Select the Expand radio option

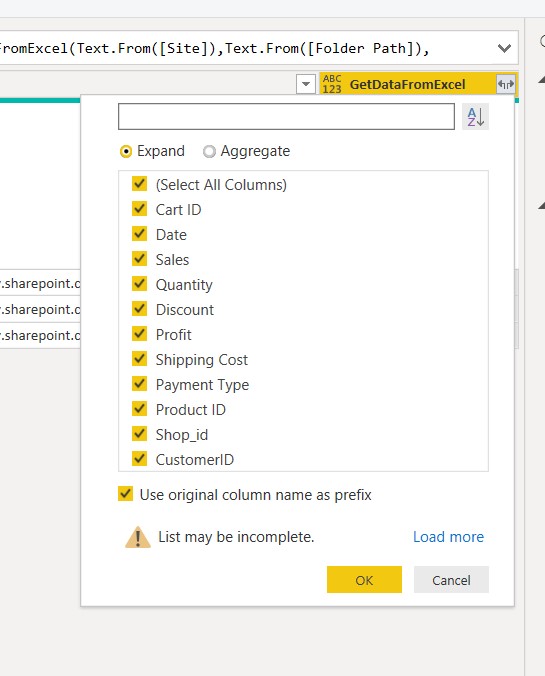coord(126,151)
